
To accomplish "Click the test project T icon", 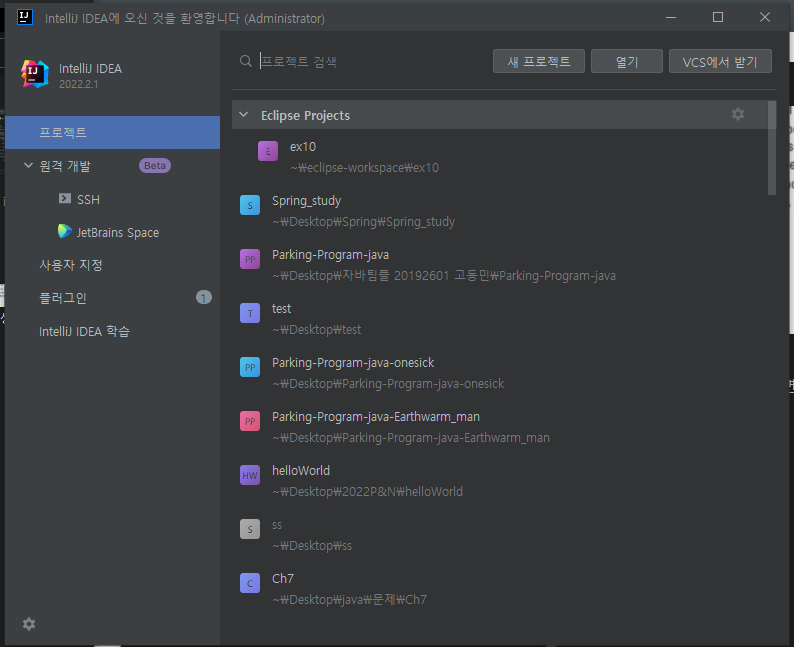I will 250,313.
